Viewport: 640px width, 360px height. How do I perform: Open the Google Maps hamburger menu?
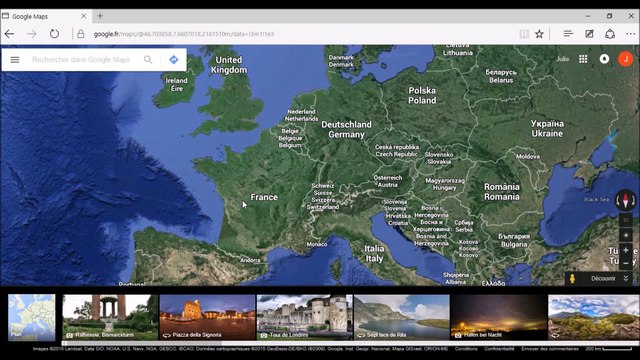coord(15,60)
